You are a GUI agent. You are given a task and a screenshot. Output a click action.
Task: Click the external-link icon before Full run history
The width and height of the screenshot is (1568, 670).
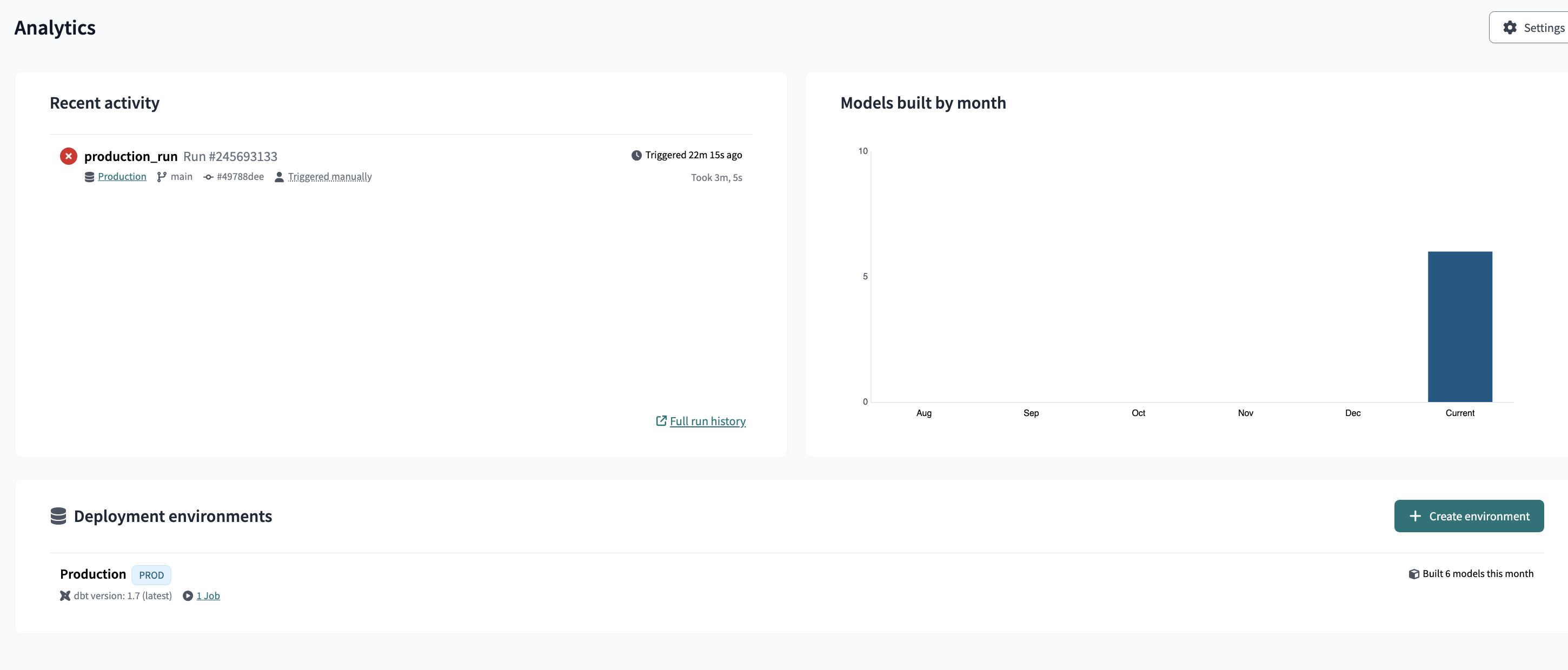point(661,420)
